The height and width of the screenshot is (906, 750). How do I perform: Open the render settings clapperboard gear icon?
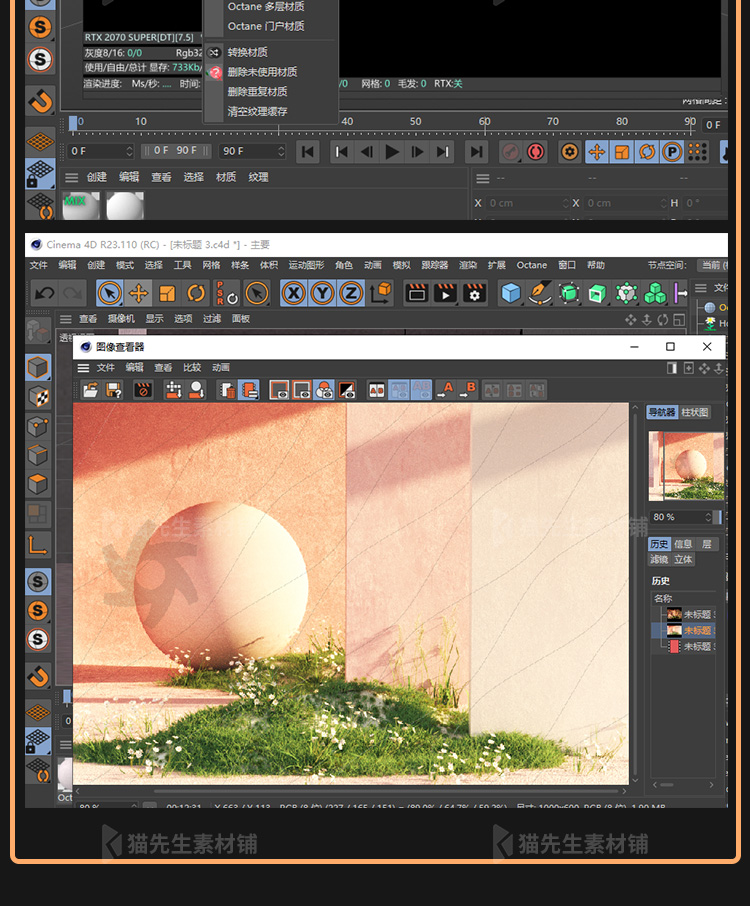point(475,293)
